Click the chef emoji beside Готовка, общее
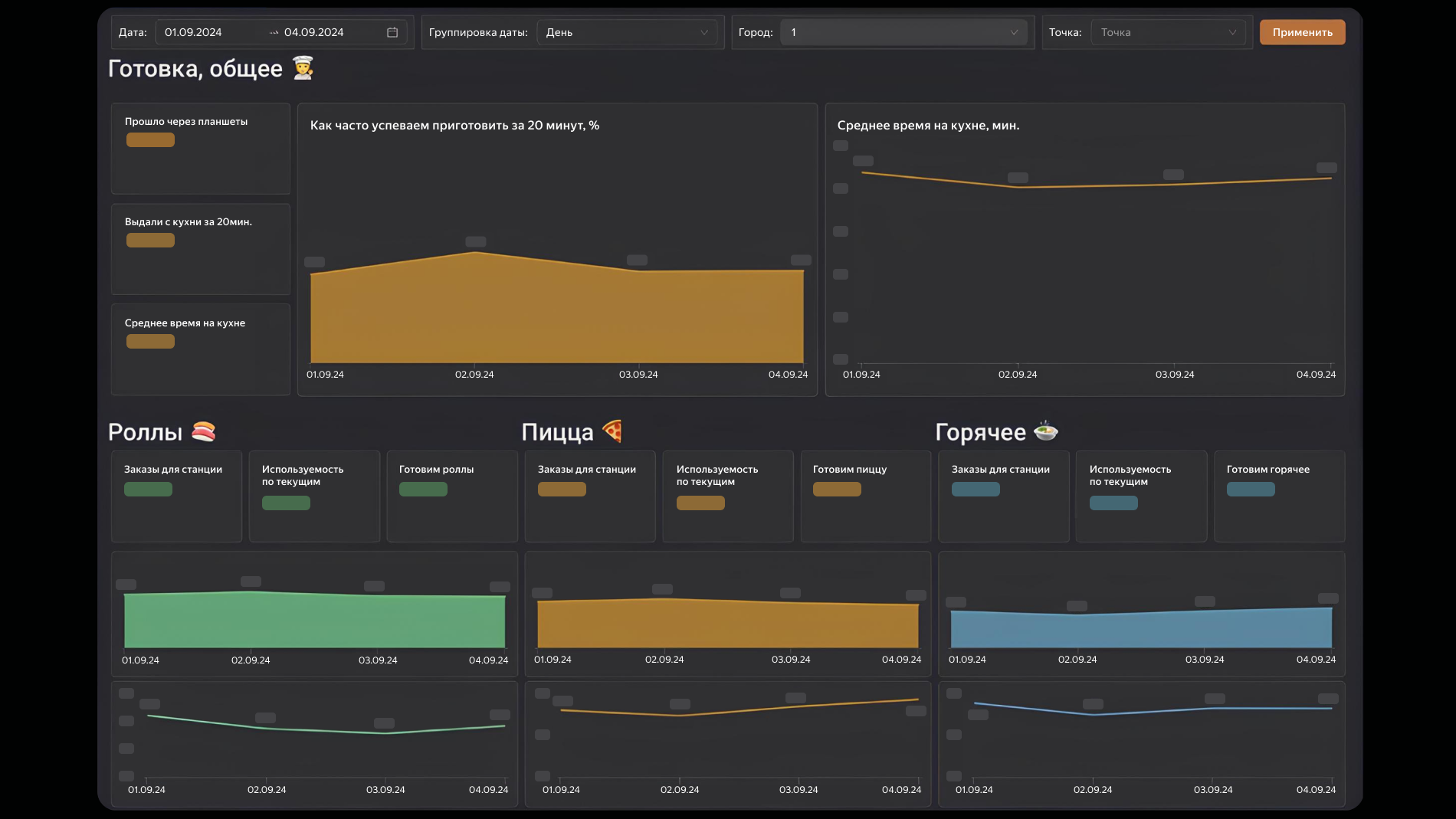Image resolution: width=1456 pixels, height=819 pixels. 303,68
